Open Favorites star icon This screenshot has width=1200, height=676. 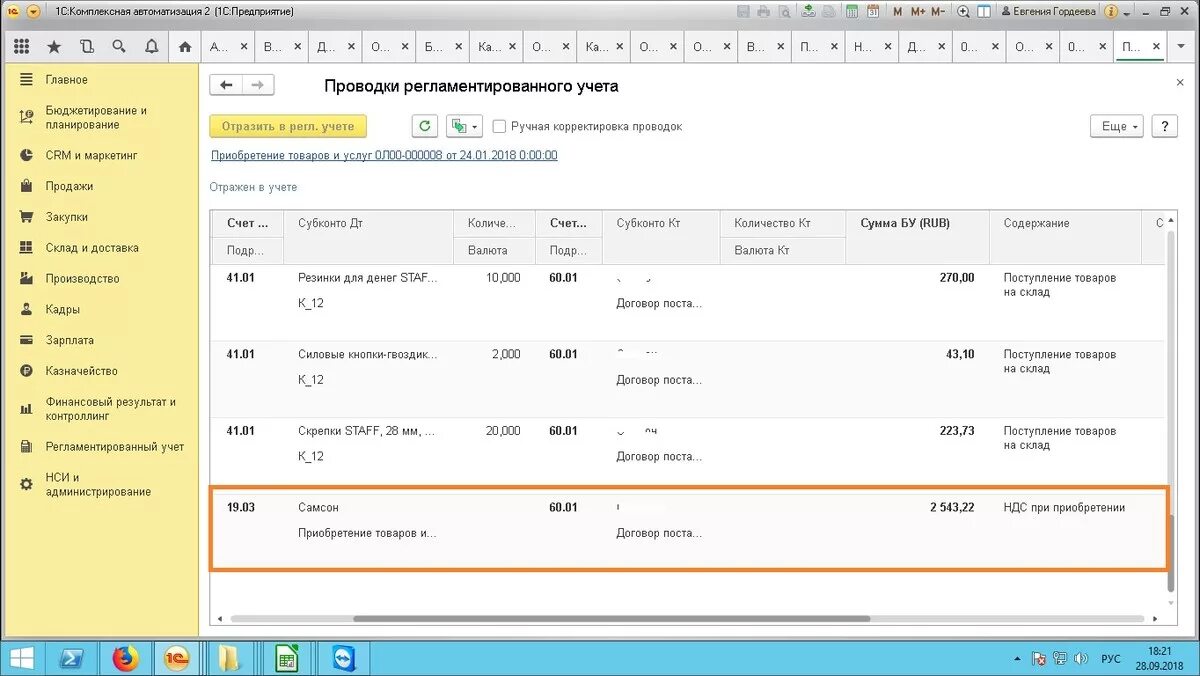pos(54,46)
